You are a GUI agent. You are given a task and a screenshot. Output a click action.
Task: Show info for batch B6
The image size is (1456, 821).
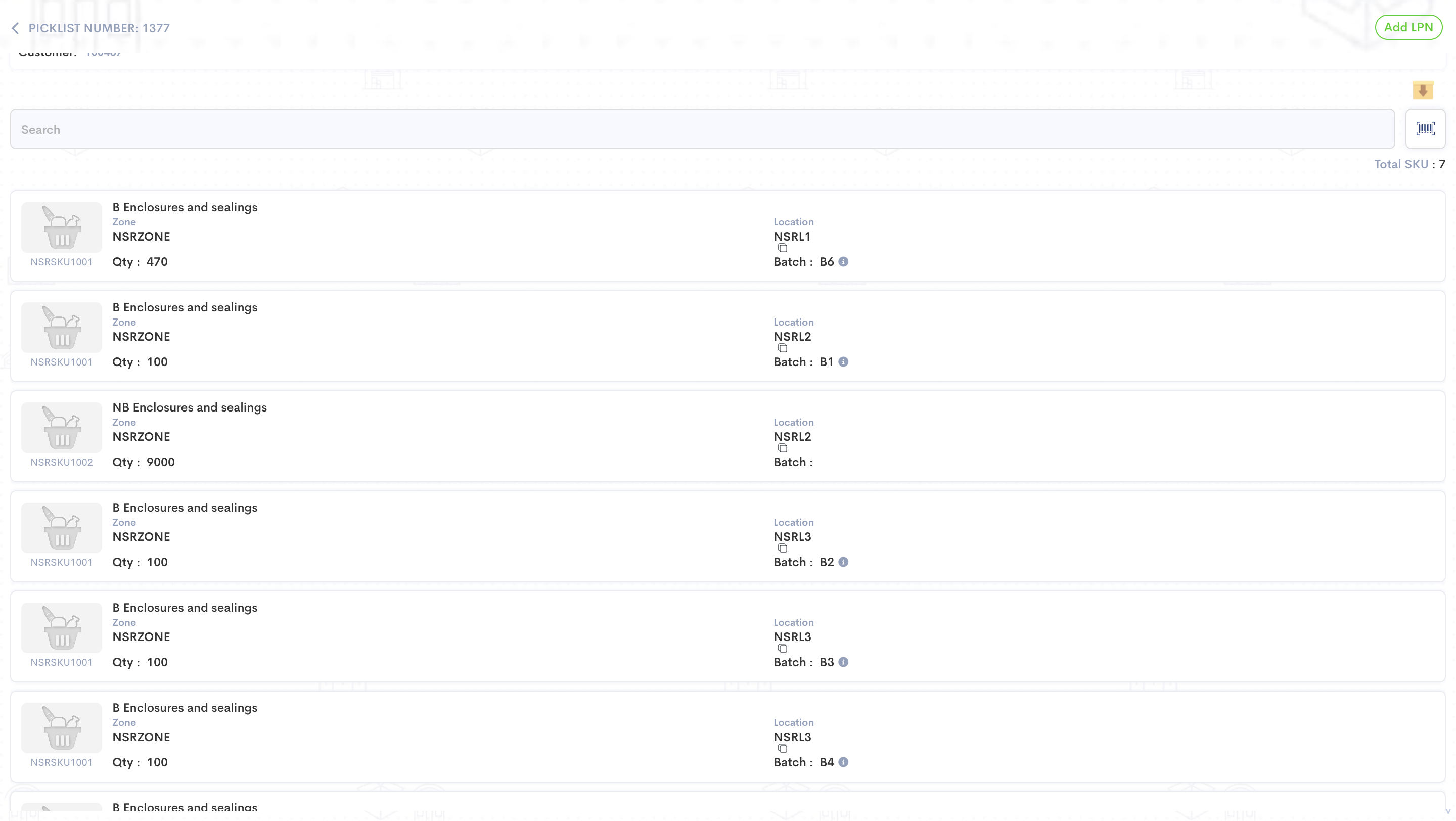(843, 261)
